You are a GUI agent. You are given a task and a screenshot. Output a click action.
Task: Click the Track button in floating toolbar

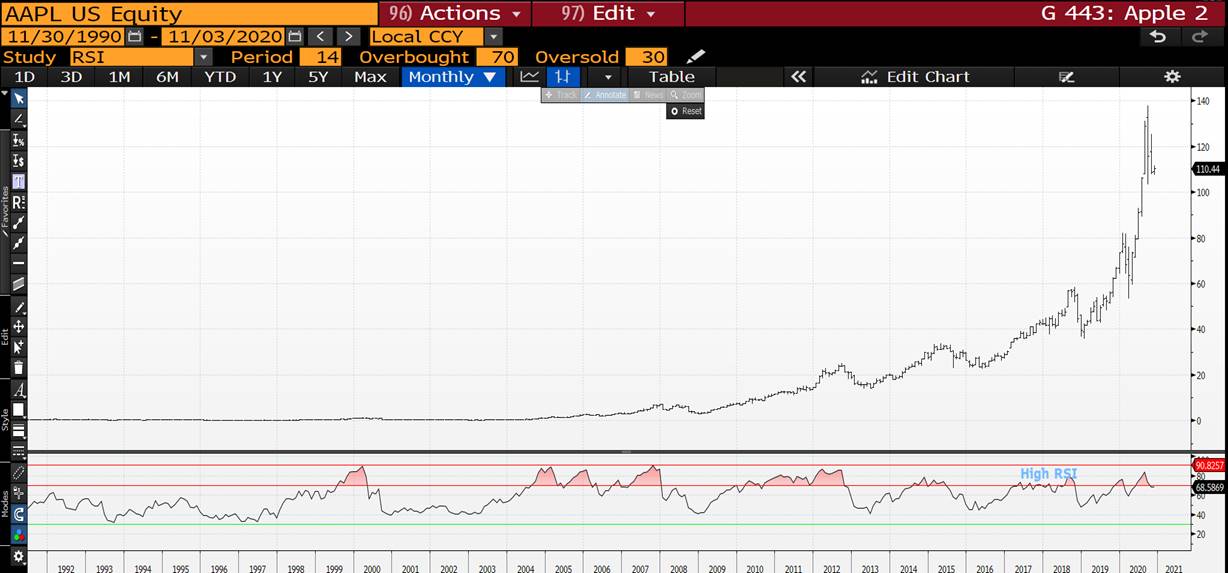coord(561,95)
